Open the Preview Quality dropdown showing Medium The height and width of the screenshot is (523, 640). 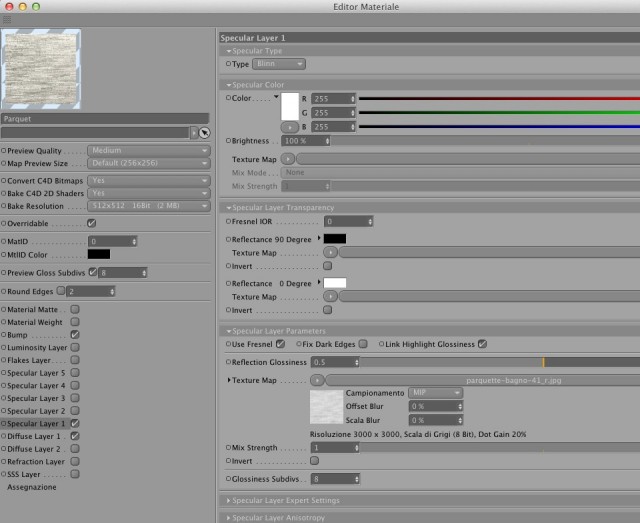(x=149, y=151)
